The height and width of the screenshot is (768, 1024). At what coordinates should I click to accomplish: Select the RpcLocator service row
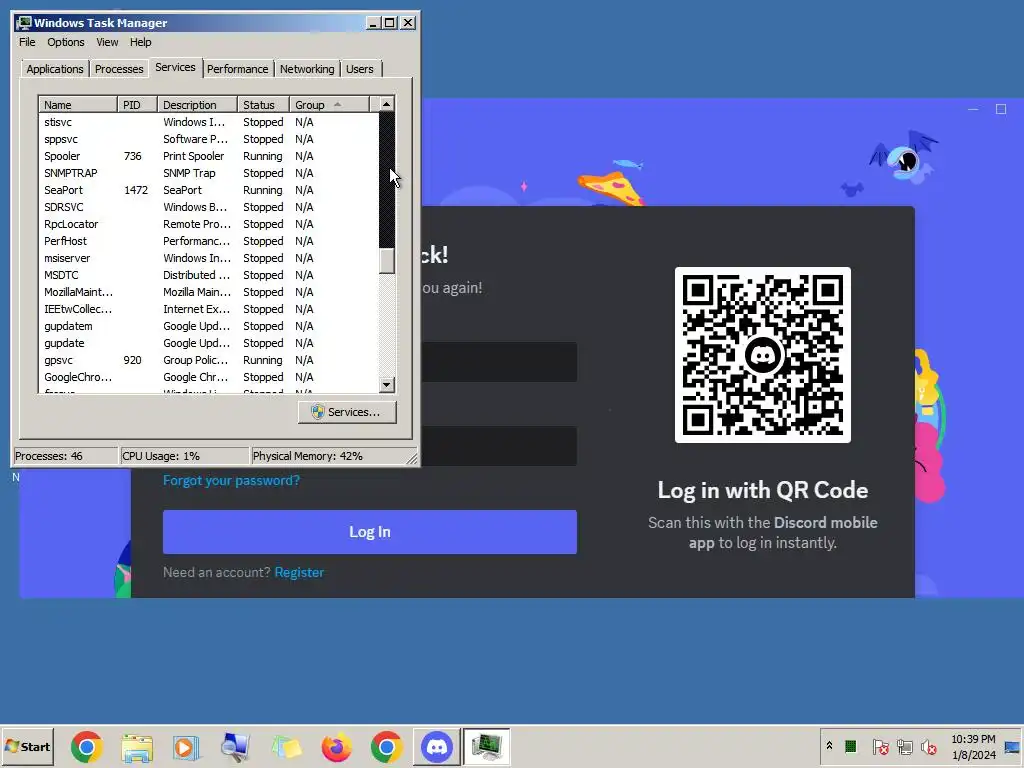pyautogui.click(x=208, y=224)
